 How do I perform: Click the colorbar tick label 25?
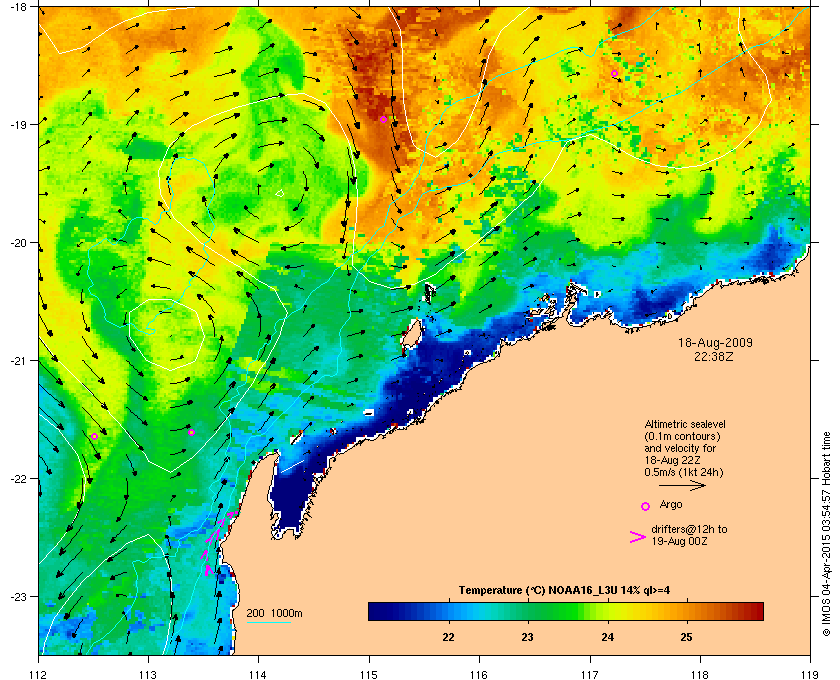click(686, 637)
